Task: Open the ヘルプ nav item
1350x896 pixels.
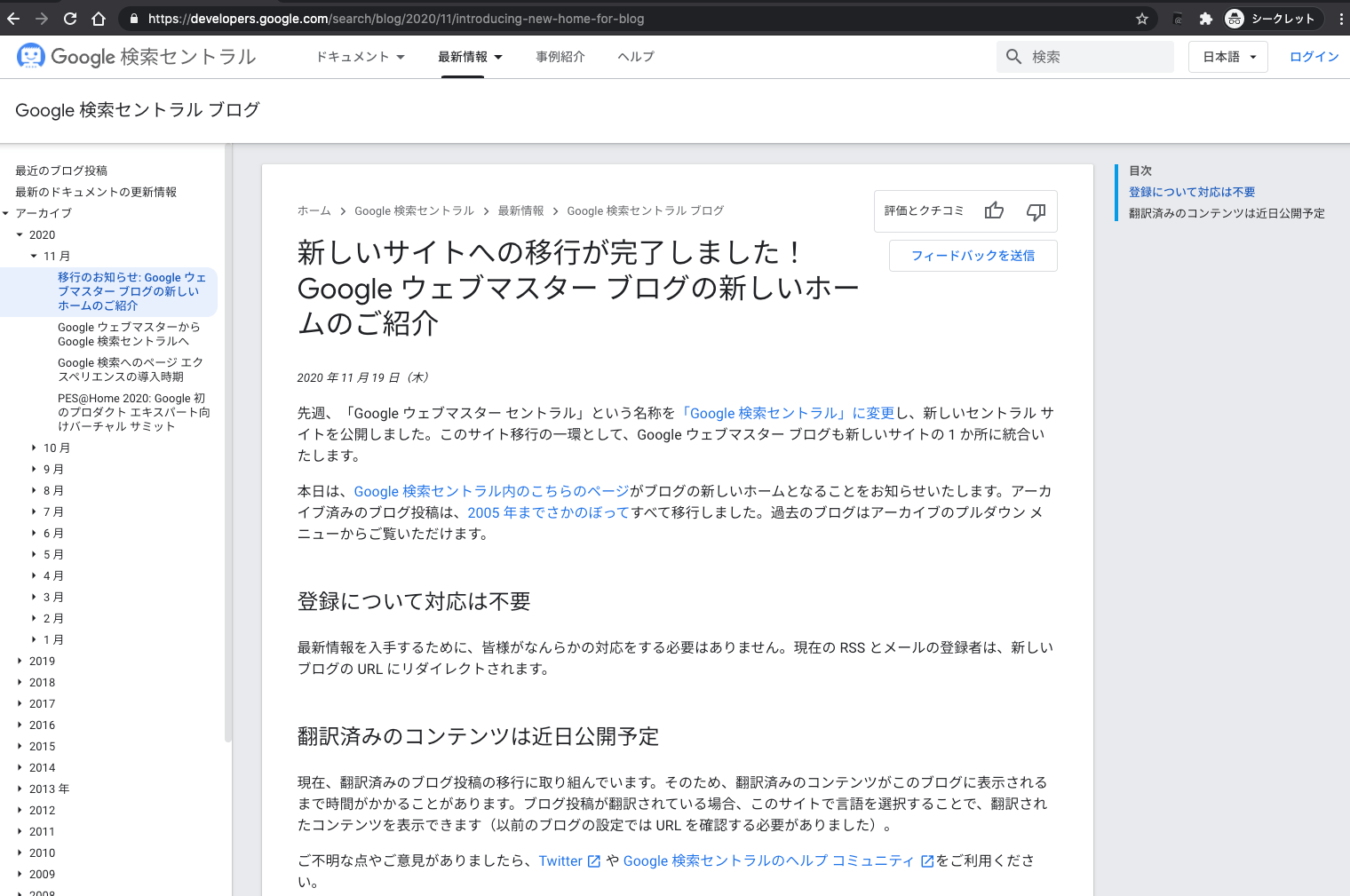Action: [636, 57]
